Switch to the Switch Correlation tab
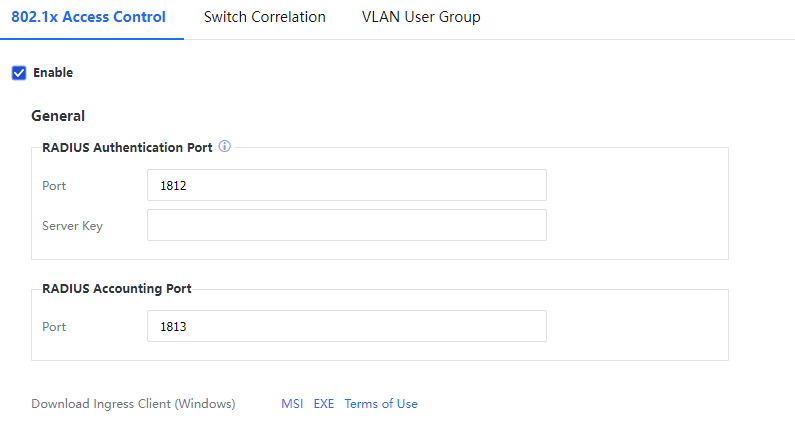The width and height of the screenshot is (795, 431). [264, 17]
